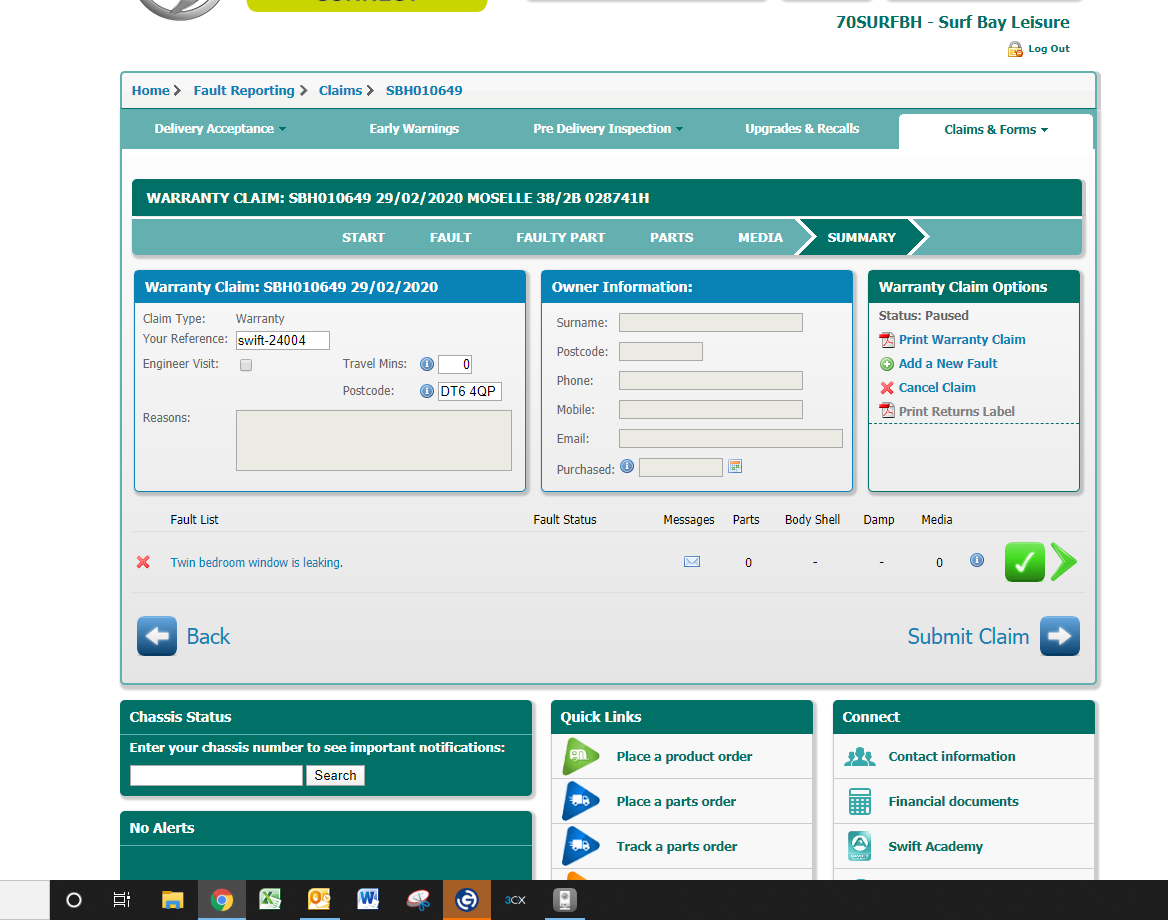Open the Swift Academy link
Viewport: 1168px width, 920px height.
(936, 847)
